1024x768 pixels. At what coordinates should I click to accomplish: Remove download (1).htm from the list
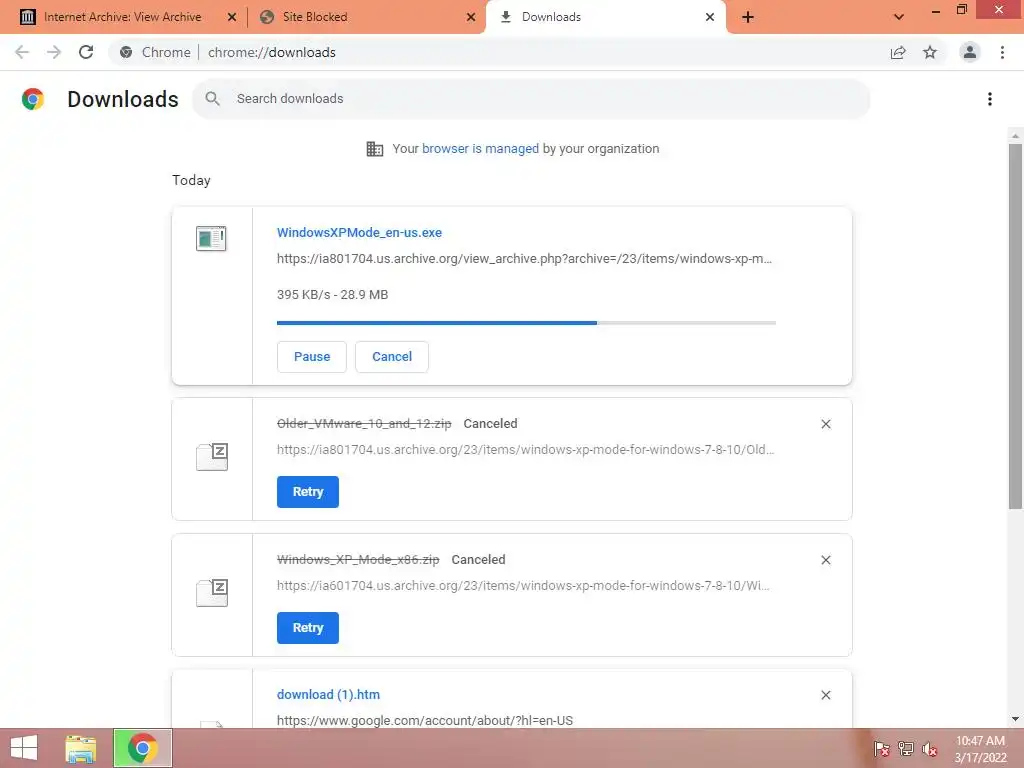825,695
